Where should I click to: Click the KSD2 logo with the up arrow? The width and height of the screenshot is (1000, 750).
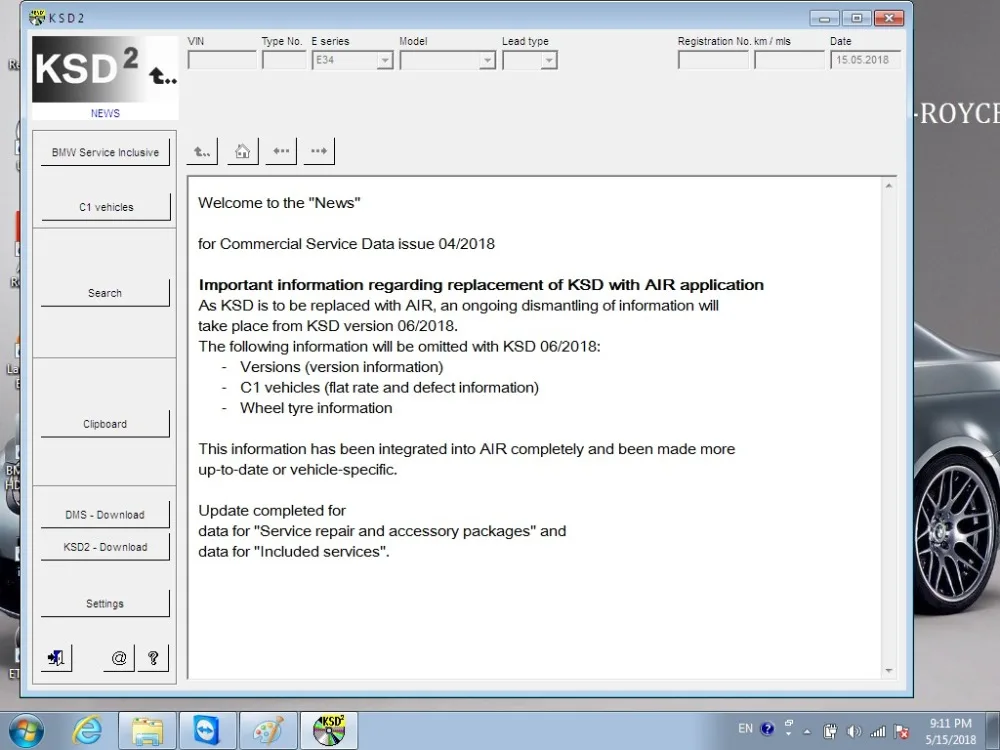tap(105, 69)
